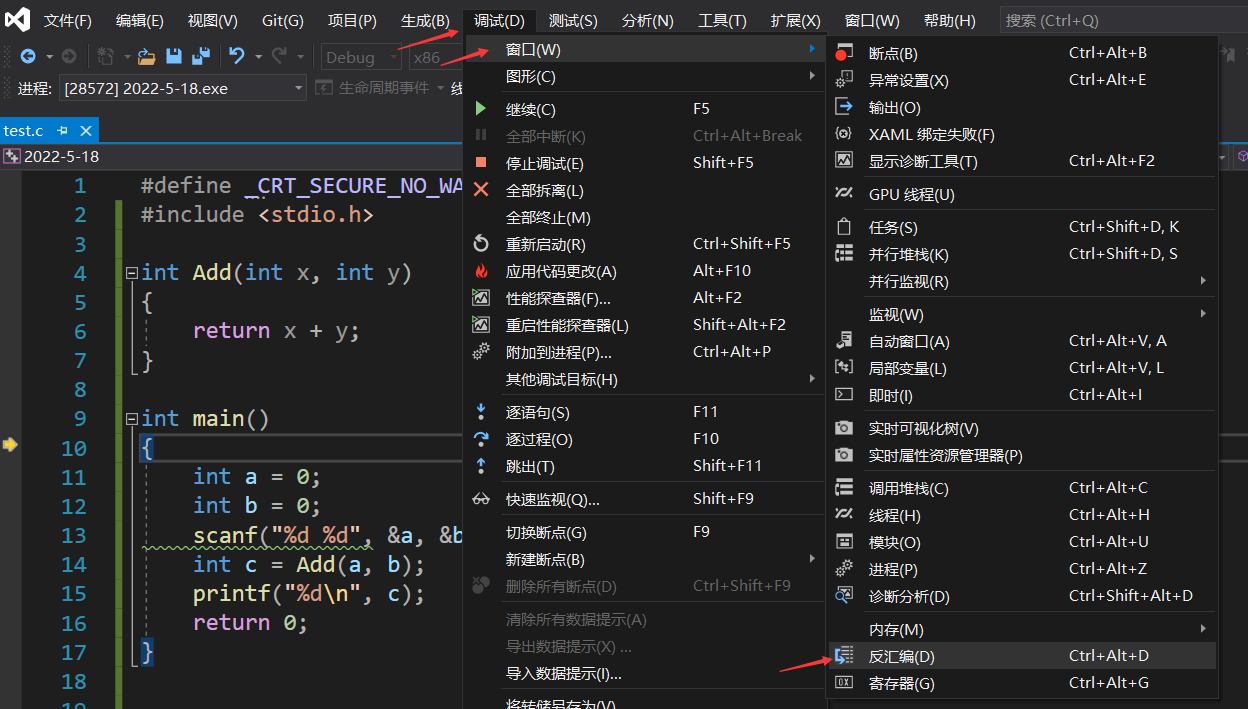Open the process selector dropdown
The height and width of the screenshot is (709, 1248).
[298, 89]
